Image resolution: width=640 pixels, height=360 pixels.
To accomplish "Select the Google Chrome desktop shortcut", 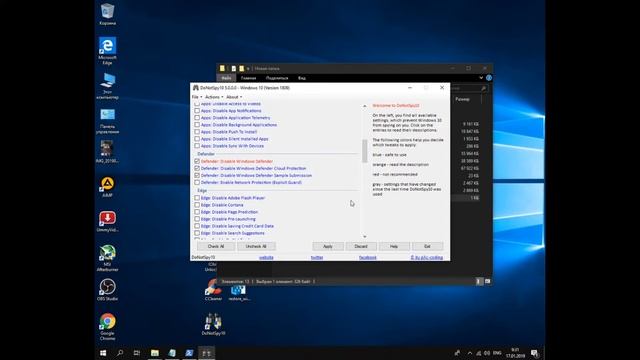I will pyautogui.click(x=107, y=327).
